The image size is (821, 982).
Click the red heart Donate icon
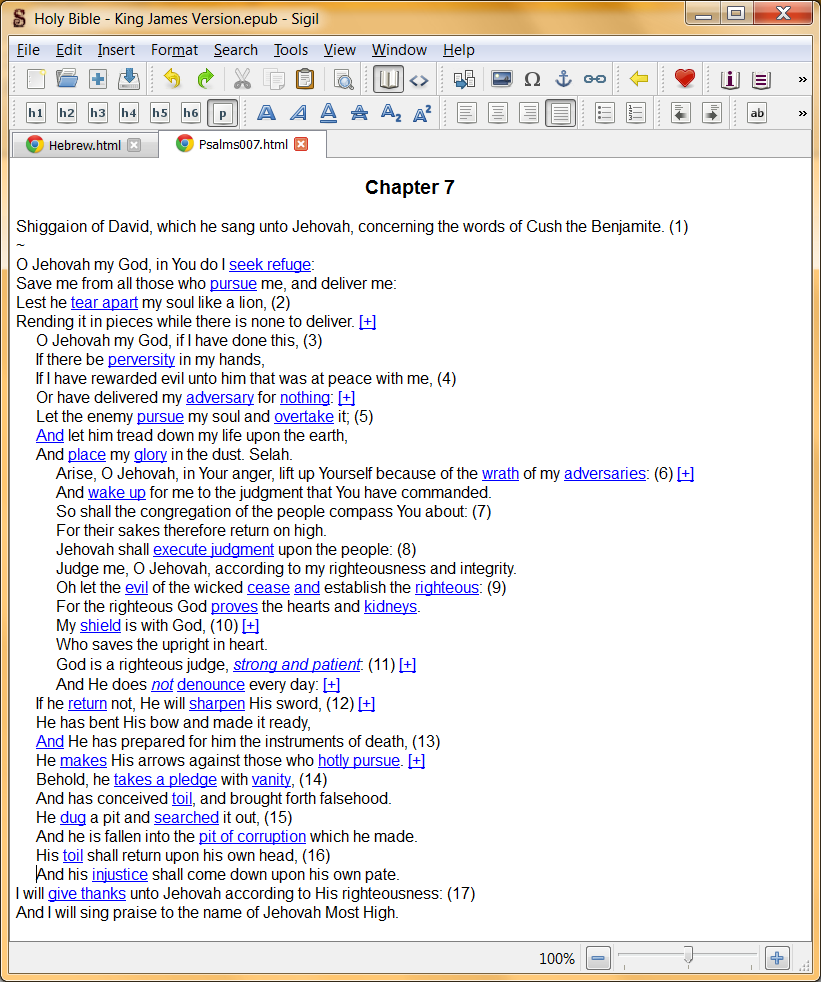tap(684, 79)
